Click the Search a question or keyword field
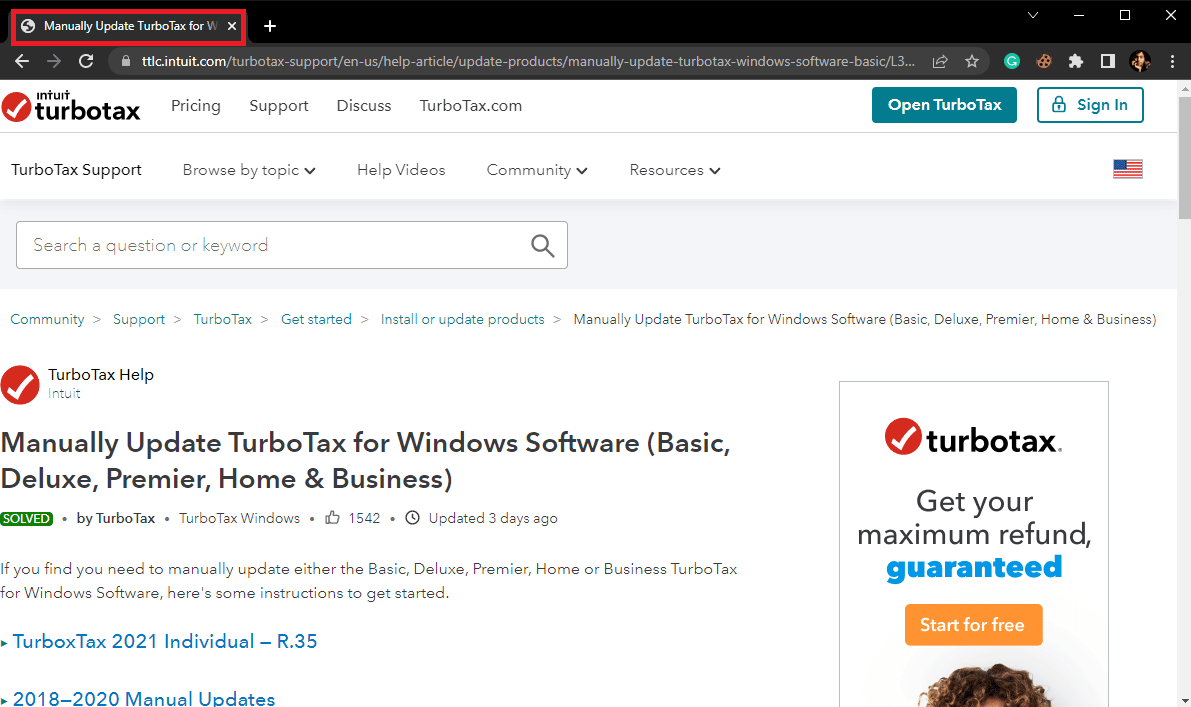This screenshot has width=1191, height=707. click(292, 245)
